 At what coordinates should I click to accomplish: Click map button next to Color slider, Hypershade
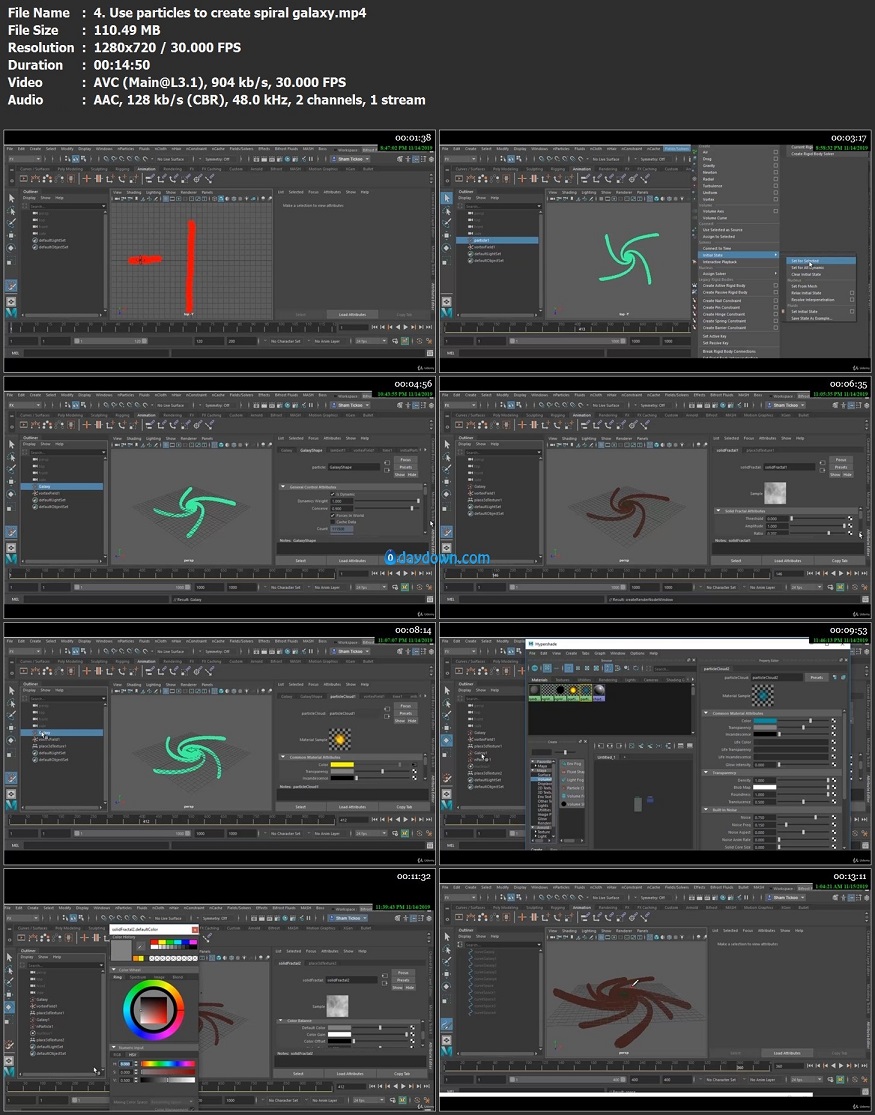click(x=834, y=720)
